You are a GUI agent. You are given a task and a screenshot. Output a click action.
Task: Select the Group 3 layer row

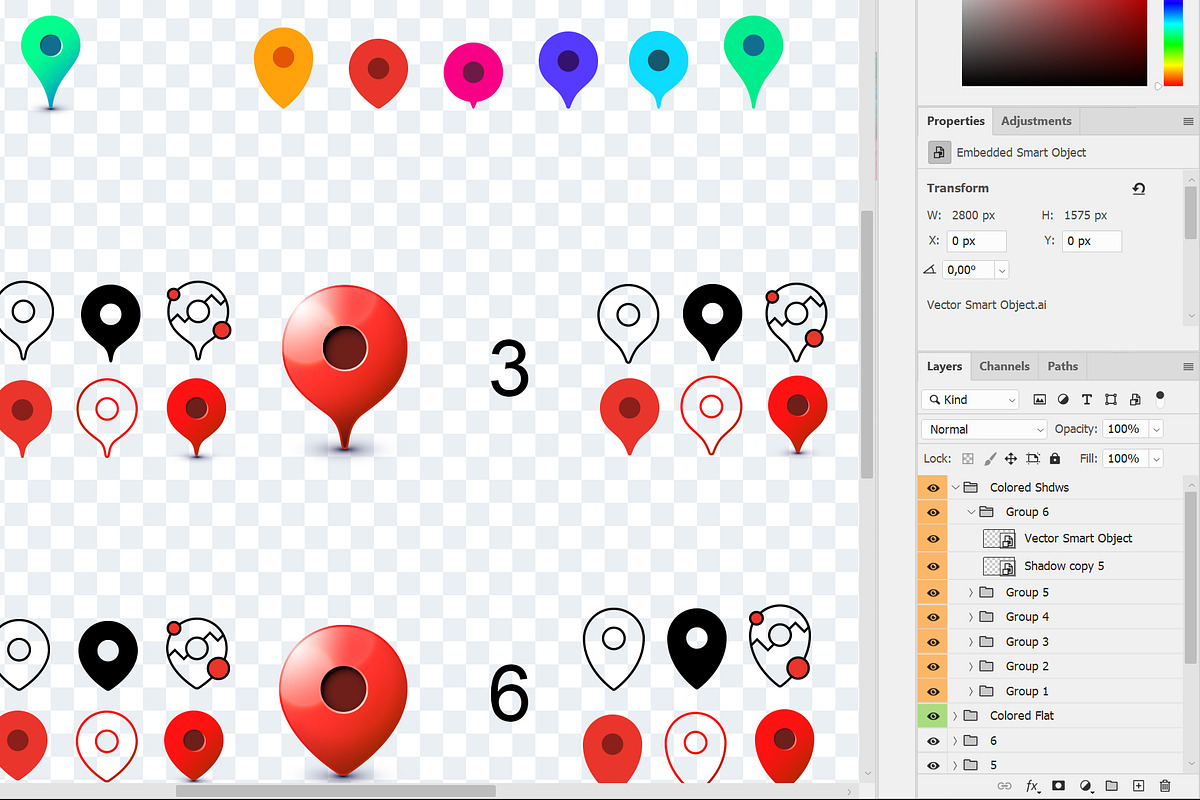pos(1065,642)
